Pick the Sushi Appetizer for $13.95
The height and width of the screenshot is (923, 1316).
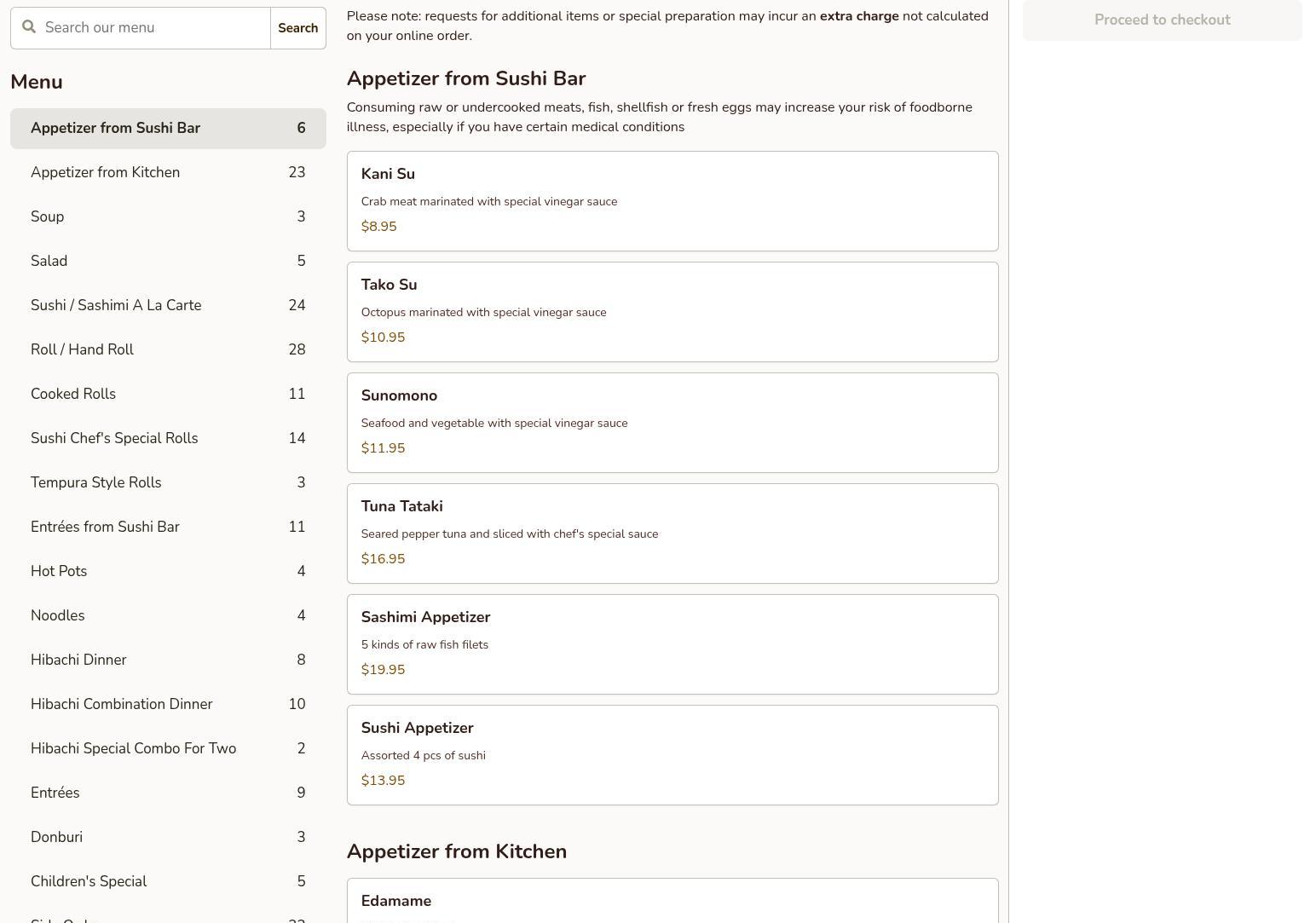tap(672, 755)
